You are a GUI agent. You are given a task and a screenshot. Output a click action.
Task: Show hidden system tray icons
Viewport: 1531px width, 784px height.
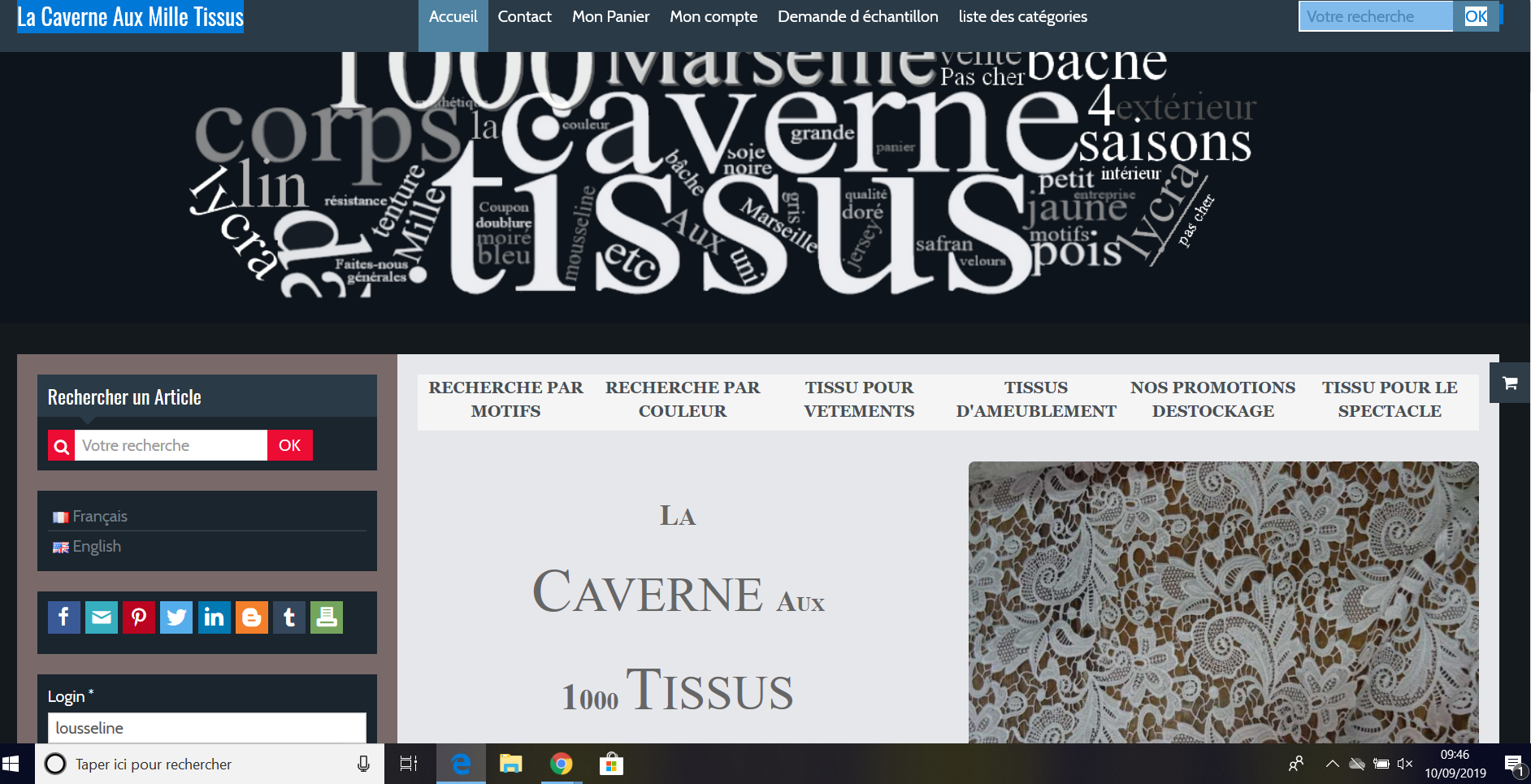pyautogui.click(x=1332, y=764)
